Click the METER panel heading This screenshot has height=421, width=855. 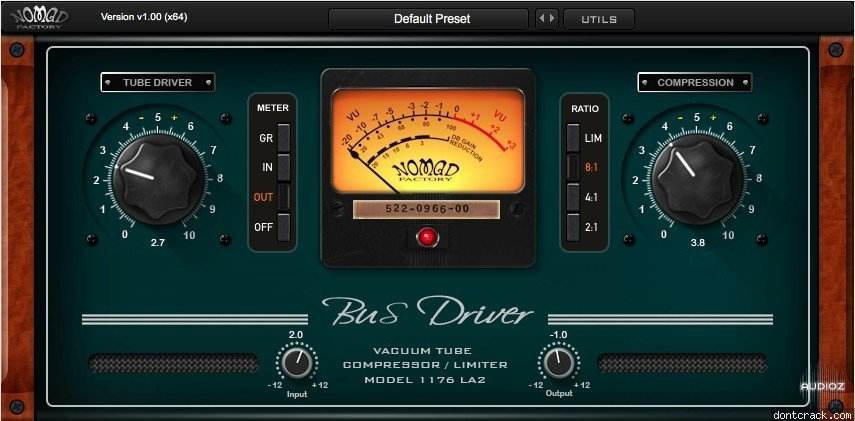tap(273, 108)
